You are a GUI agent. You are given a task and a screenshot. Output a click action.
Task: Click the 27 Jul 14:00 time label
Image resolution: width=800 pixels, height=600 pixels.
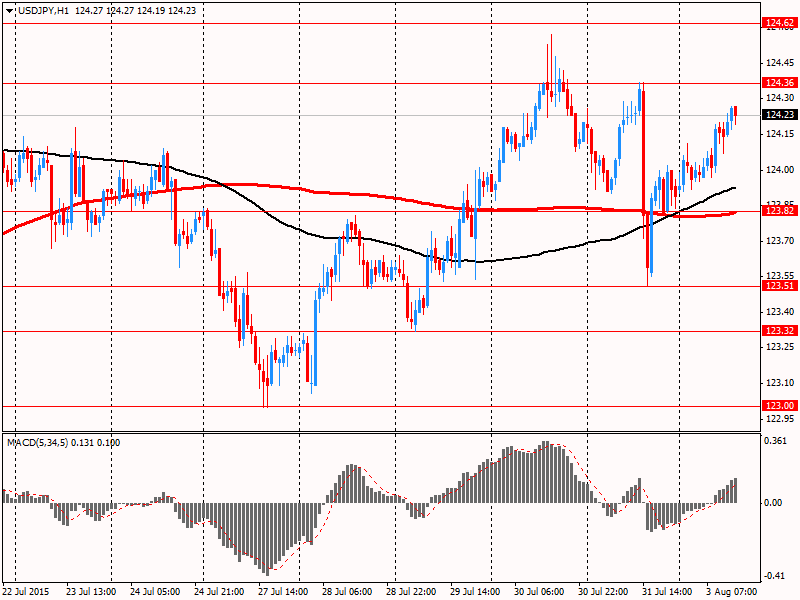tap(283, 592)
